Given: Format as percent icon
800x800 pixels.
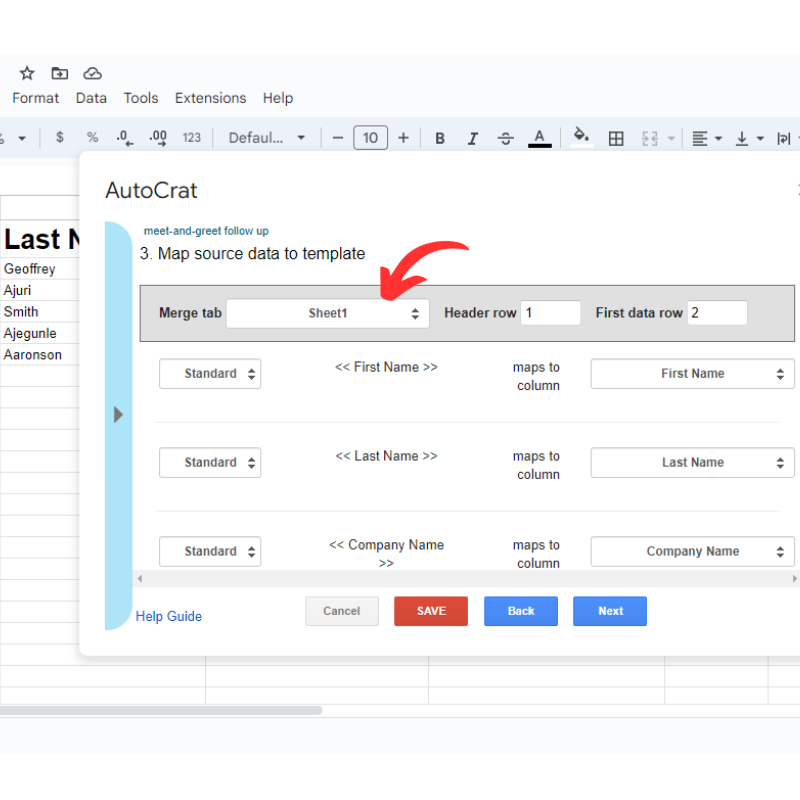Looking at the screenshot, I should (x=92, y=137).
